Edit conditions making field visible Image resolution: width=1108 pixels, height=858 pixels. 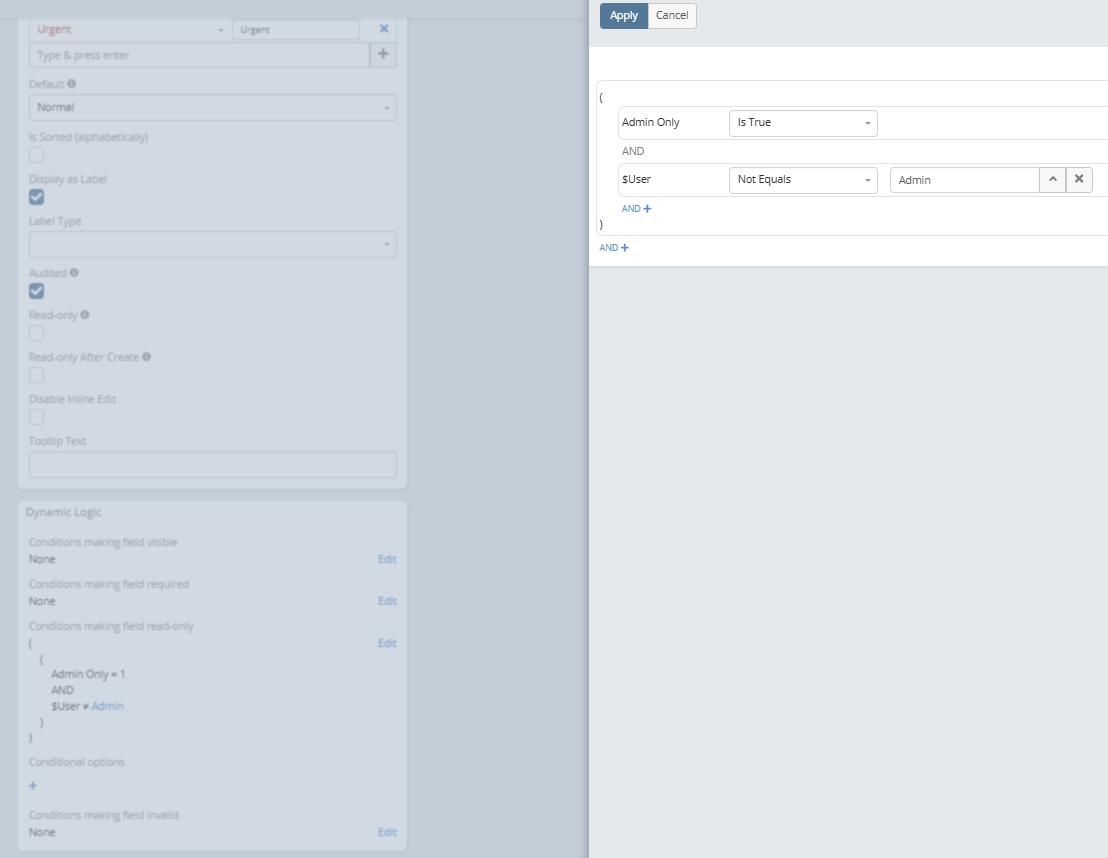pyautogui.click(x=386, y=559)
